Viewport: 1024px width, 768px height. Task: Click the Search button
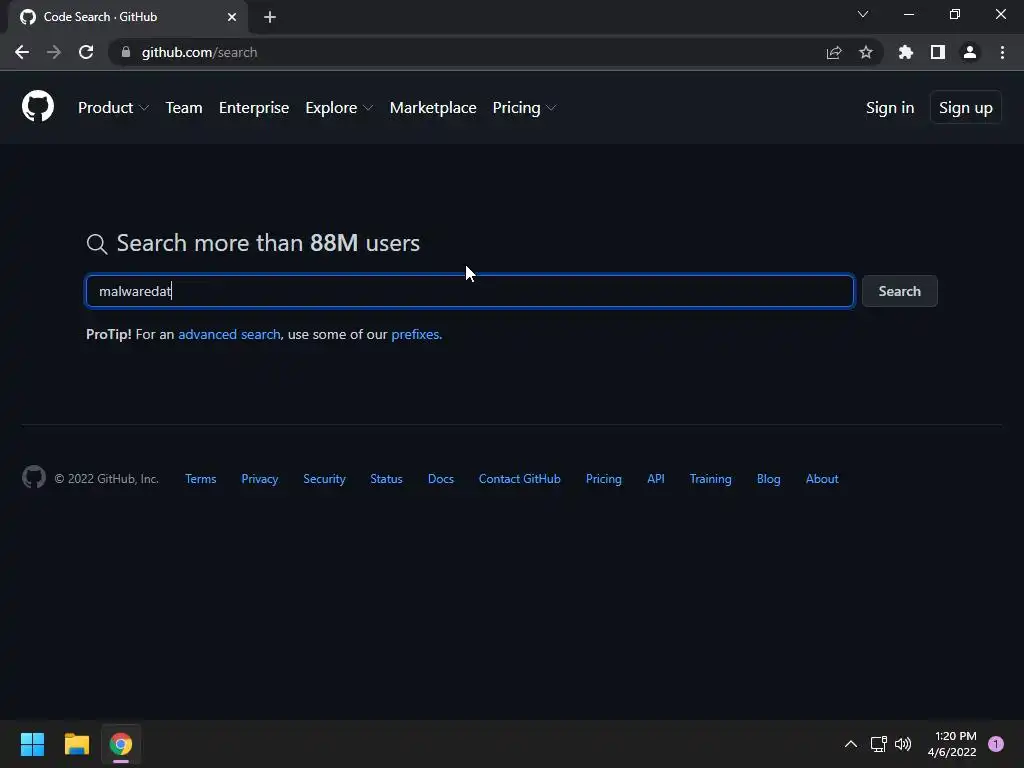coord(899,291)
